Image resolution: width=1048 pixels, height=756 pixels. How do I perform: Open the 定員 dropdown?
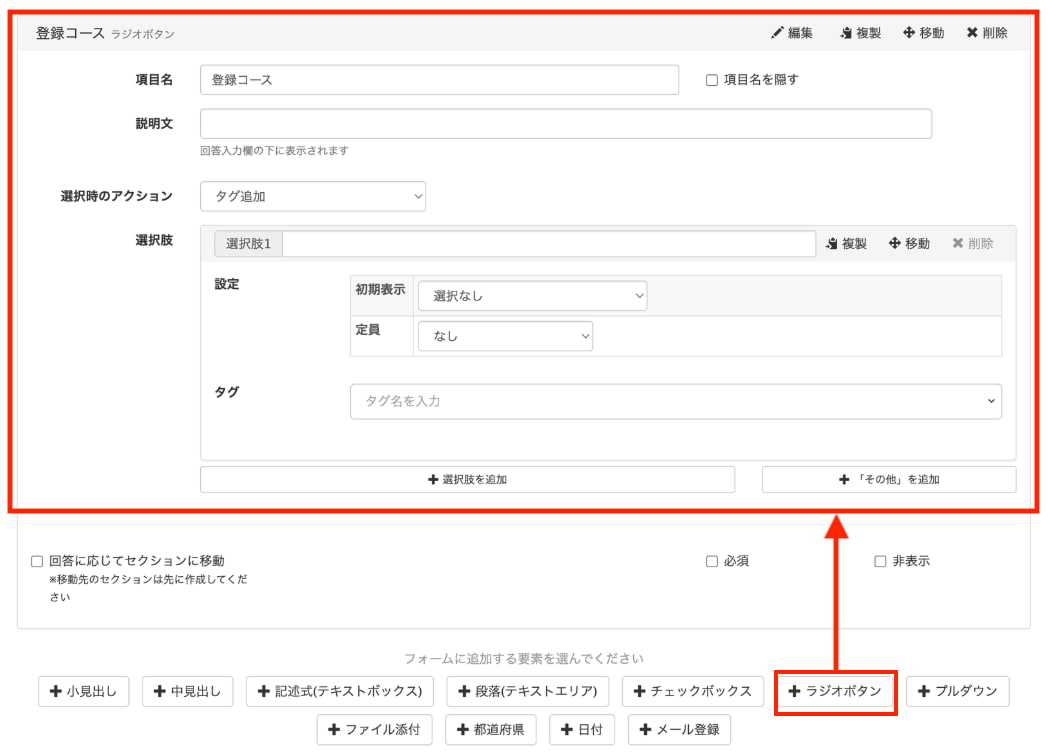(505, 336)
